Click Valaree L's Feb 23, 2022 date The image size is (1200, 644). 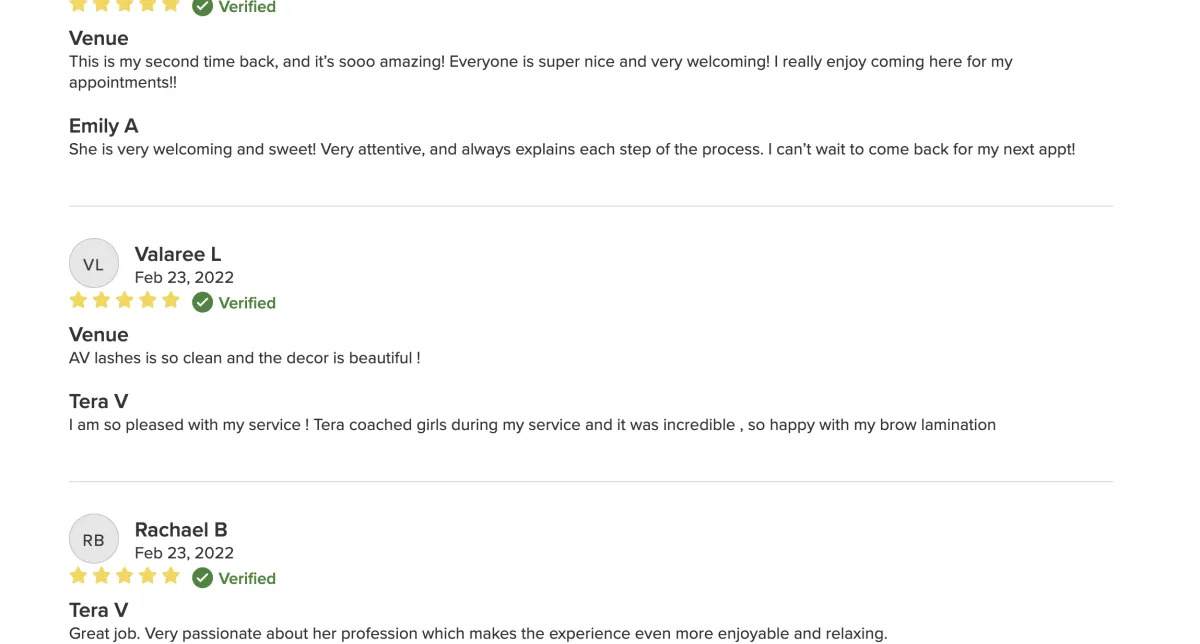click(x=184, y=277)
